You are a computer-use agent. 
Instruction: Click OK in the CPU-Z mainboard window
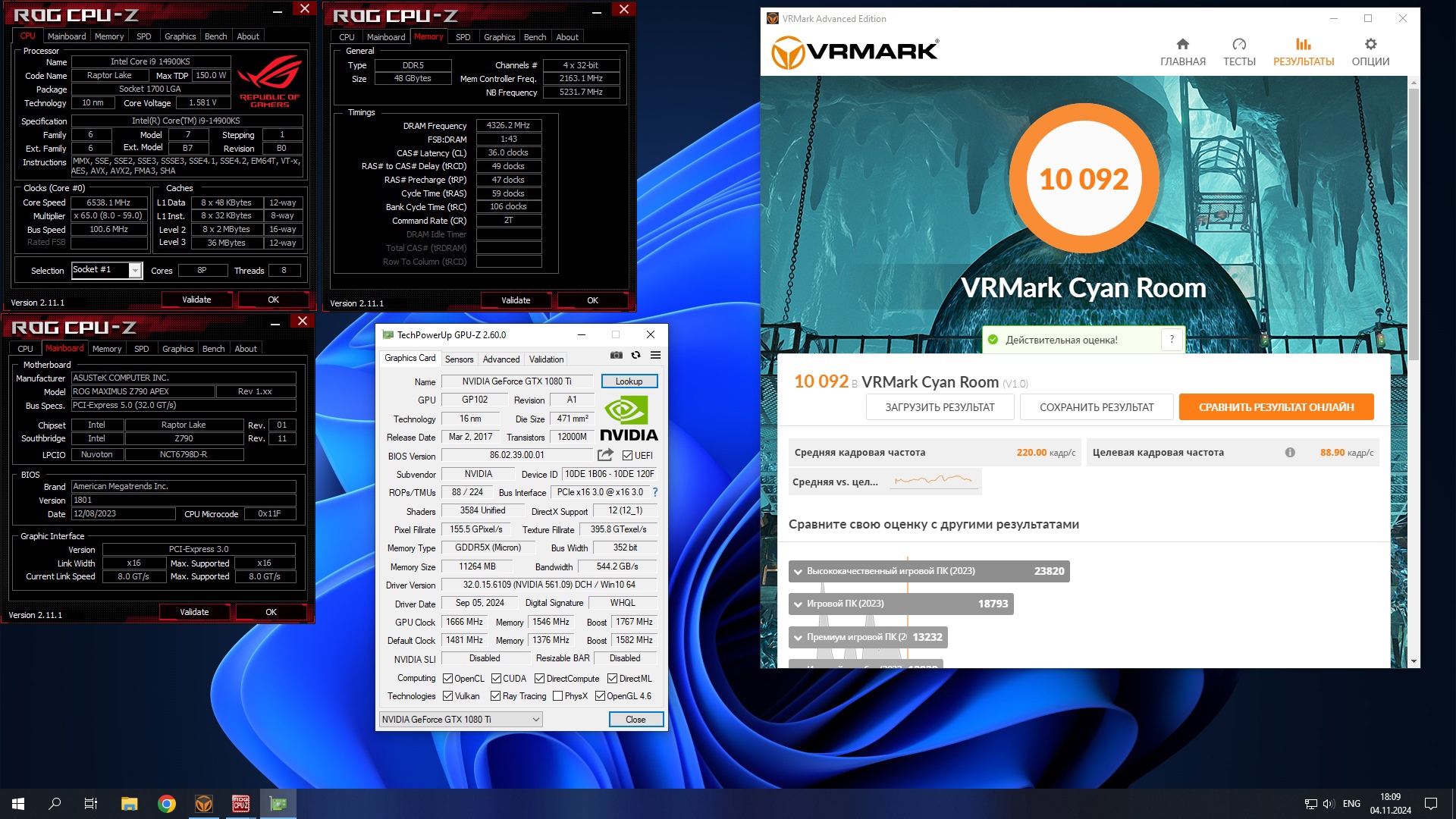(271, 612)
